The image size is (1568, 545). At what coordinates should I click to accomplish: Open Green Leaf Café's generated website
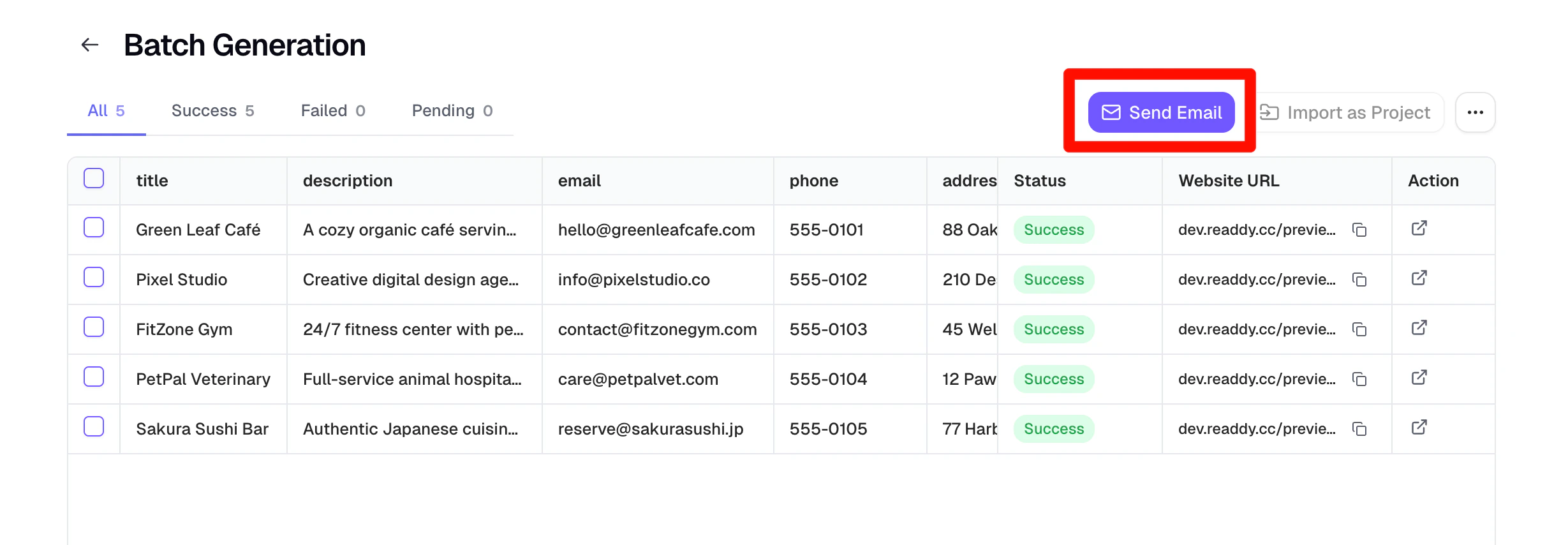point(1419,228)
